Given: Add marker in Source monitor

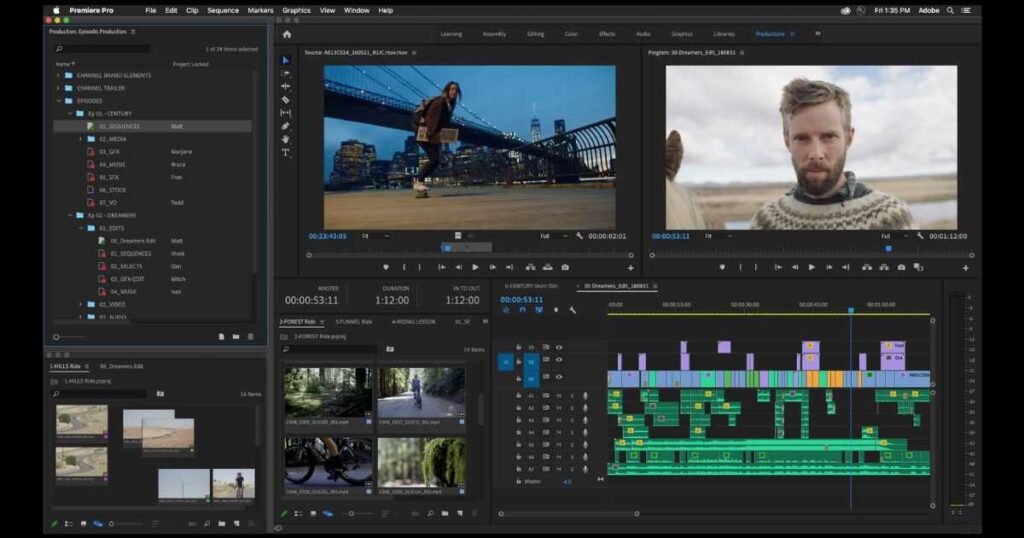Looking at the screenshot, I should (x=386, y=267).
